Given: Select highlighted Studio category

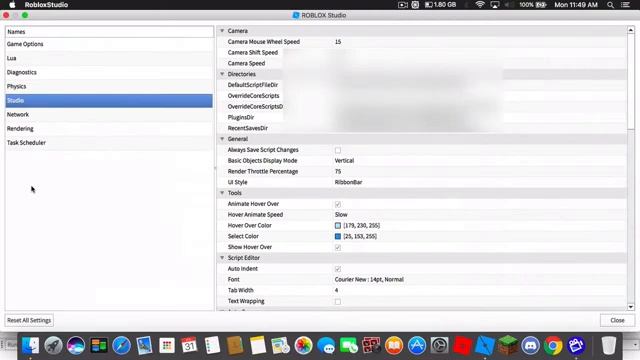Looking at the screenshot, I should [x=109, y=101].
